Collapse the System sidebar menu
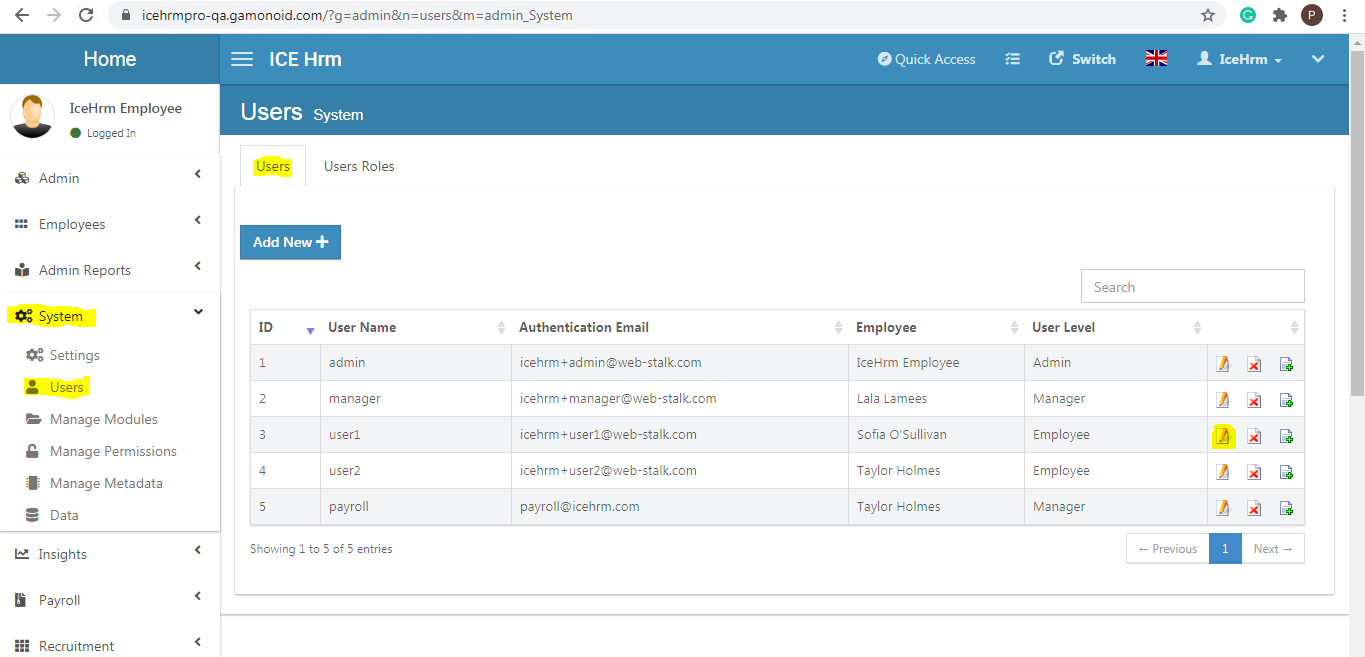1365x657 pixels. [110, 316]
